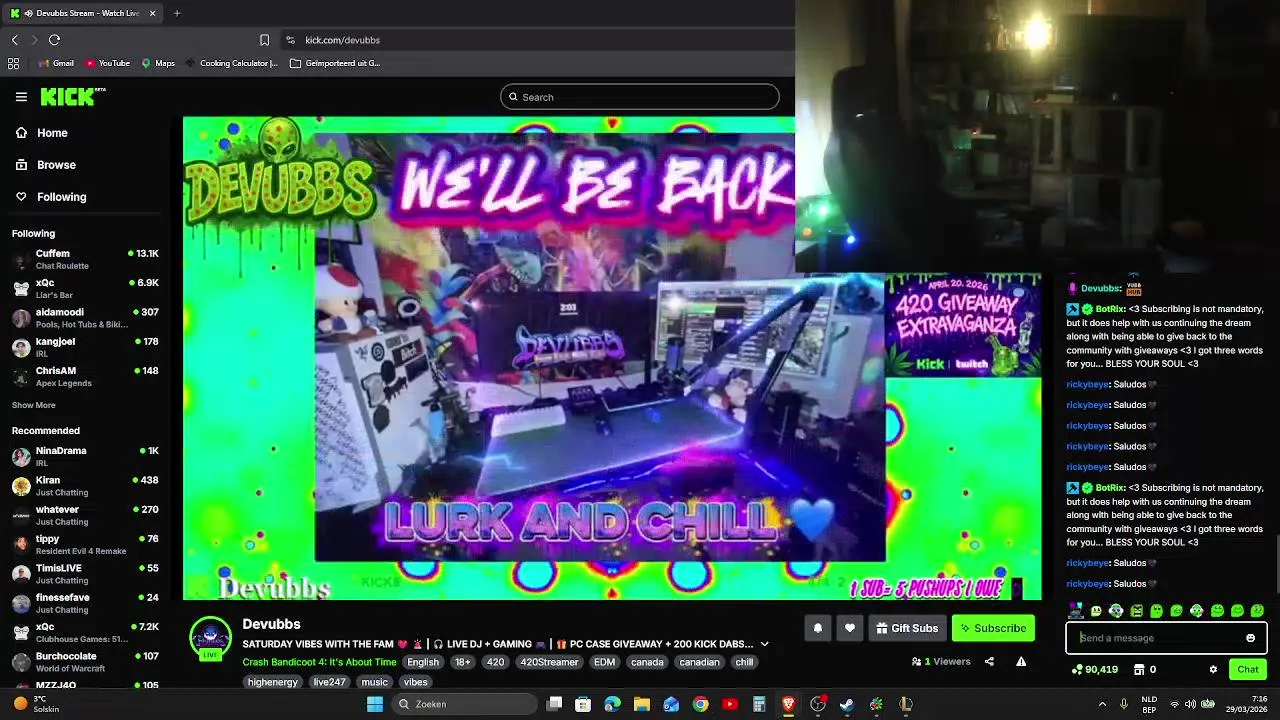The image size is (1280, 720).
Task: Open aidamoodi's channel in sidebar
Action: (85, 317)
